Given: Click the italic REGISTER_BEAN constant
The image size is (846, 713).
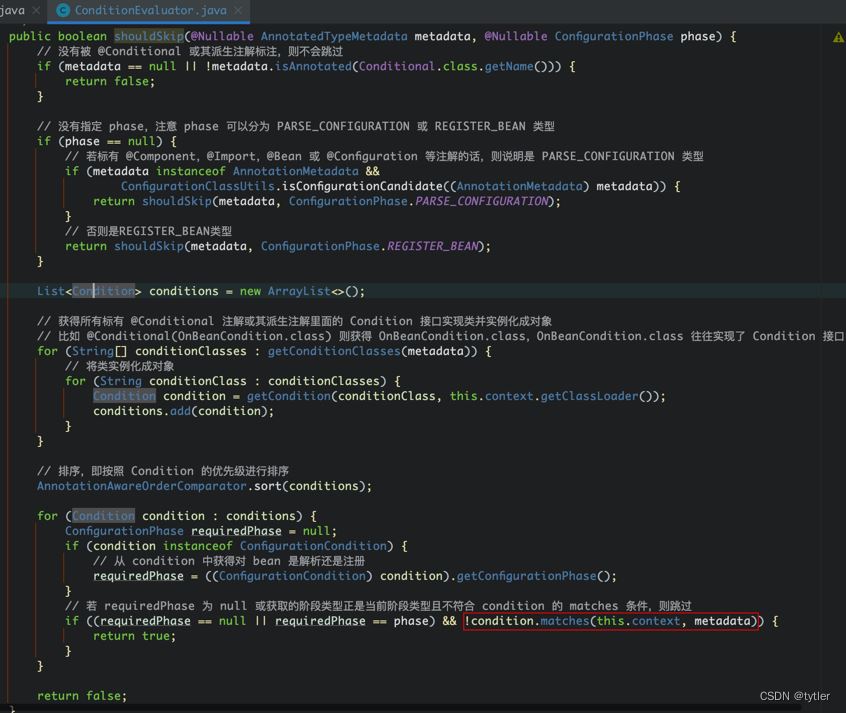Looking at the screenshot, I should (433, 246).
